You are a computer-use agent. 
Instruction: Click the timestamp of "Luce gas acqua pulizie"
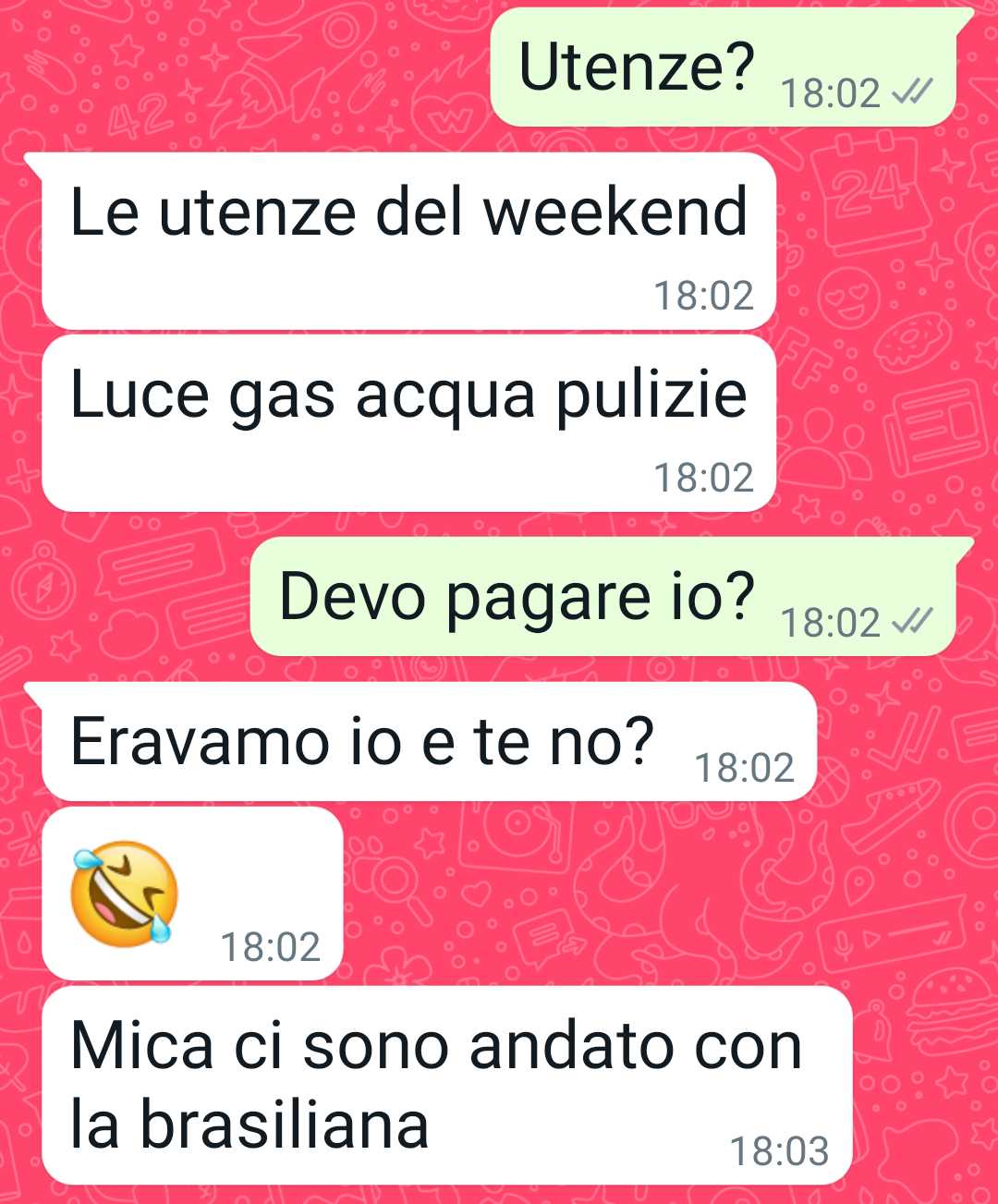click(703, 478)
